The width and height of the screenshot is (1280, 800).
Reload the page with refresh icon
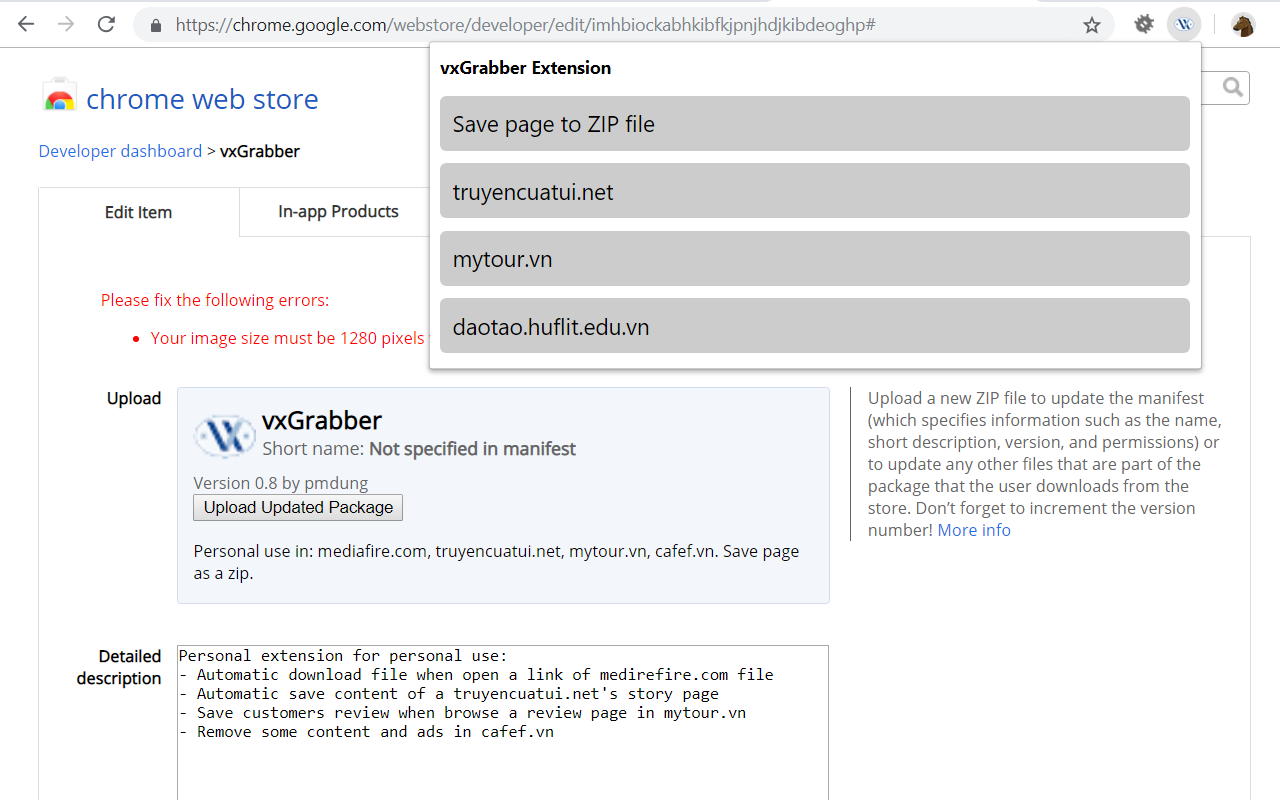click(x=106, y=24)
